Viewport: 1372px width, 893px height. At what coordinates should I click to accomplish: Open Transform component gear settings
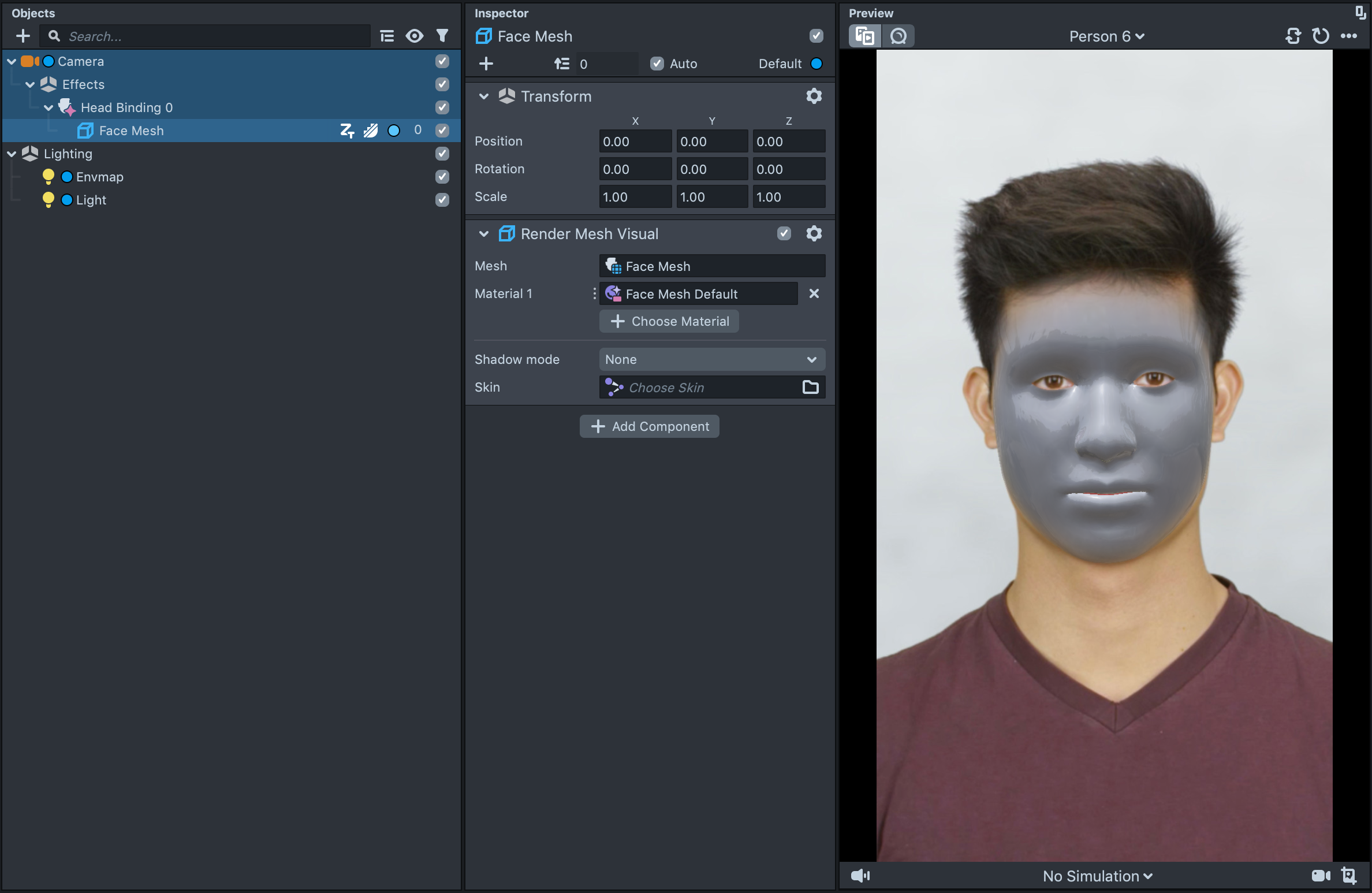pyautogui.click(x=814, y=96)
